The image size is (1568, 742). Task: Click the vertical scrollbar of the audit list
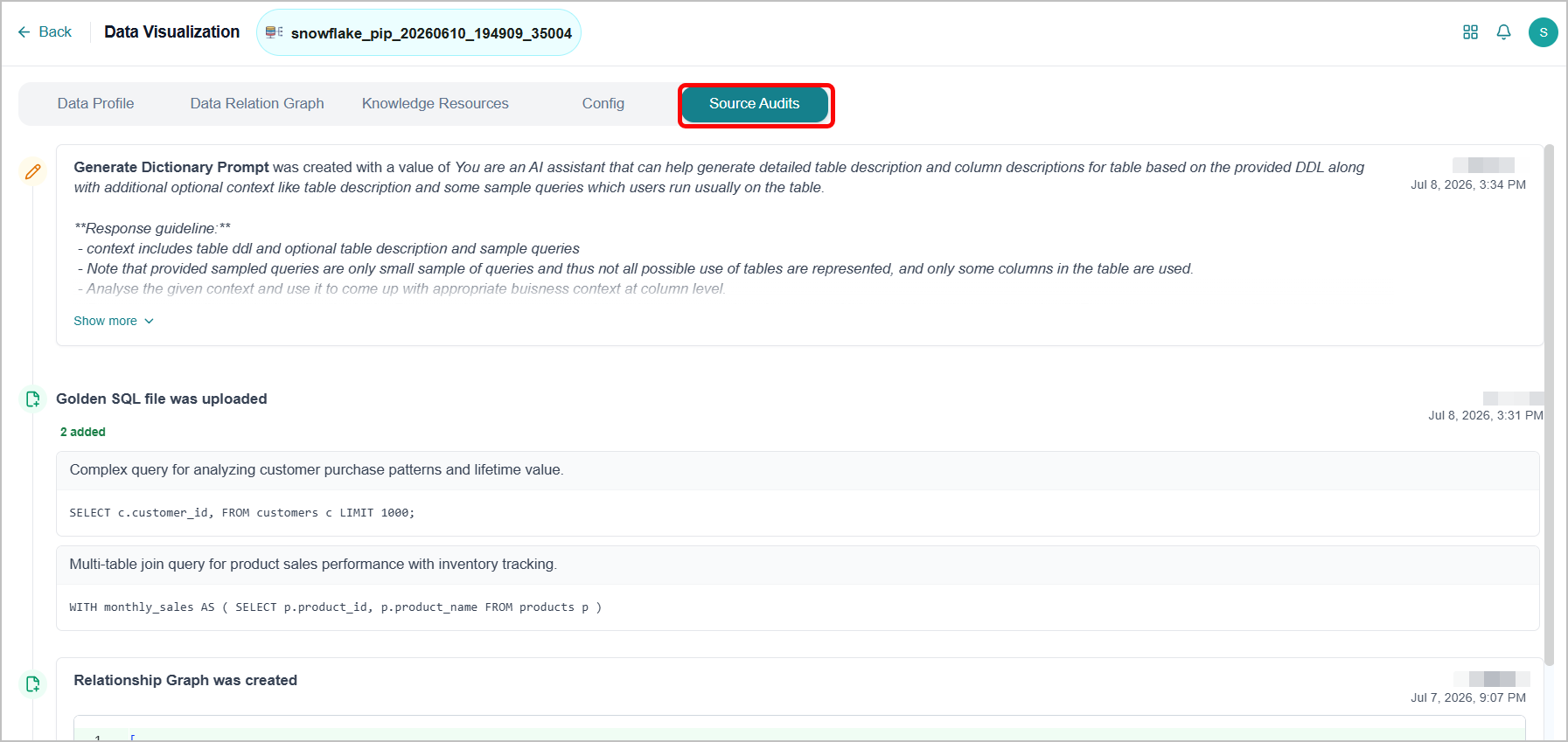click(1549, 406)
